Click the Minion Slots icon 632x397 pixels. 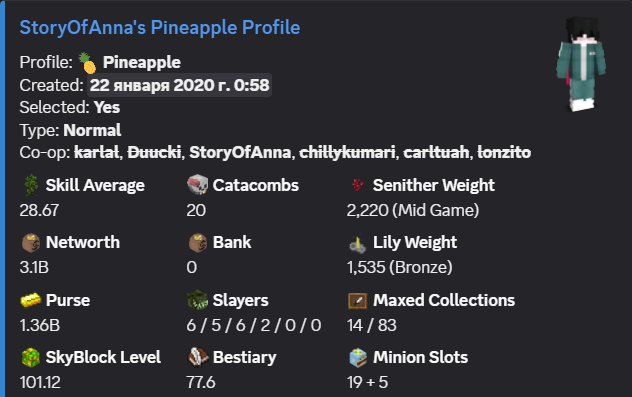(x=358, y=358)
